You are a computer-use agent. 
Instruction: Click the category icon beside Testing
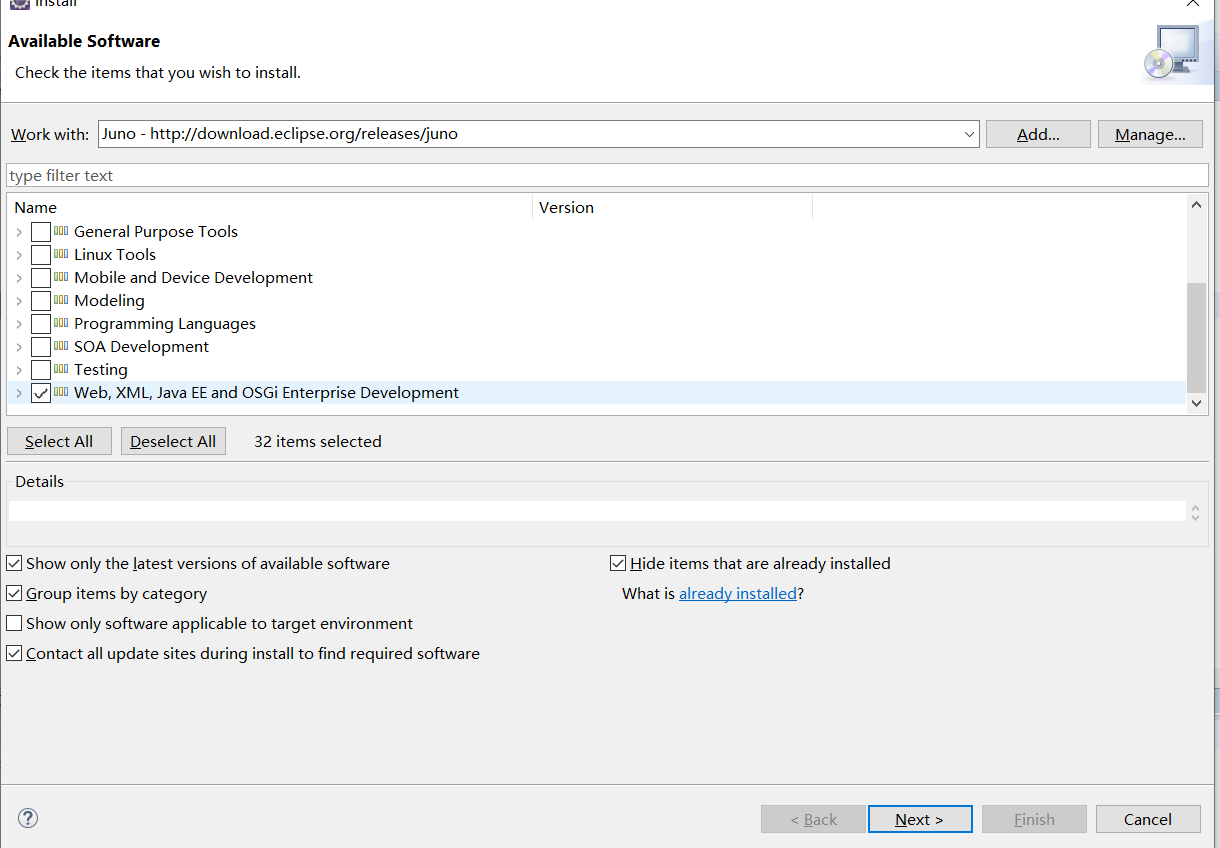59,369
